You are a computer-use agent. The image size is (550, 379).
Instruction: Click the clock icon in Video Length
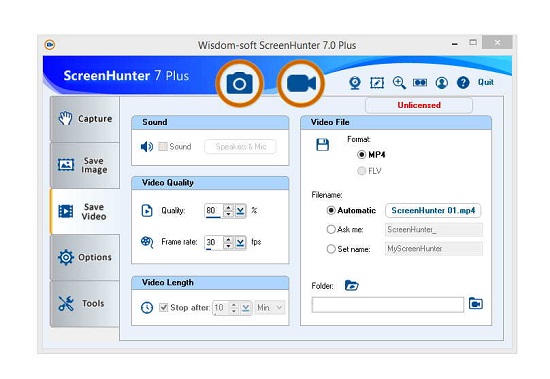[147, 308]
